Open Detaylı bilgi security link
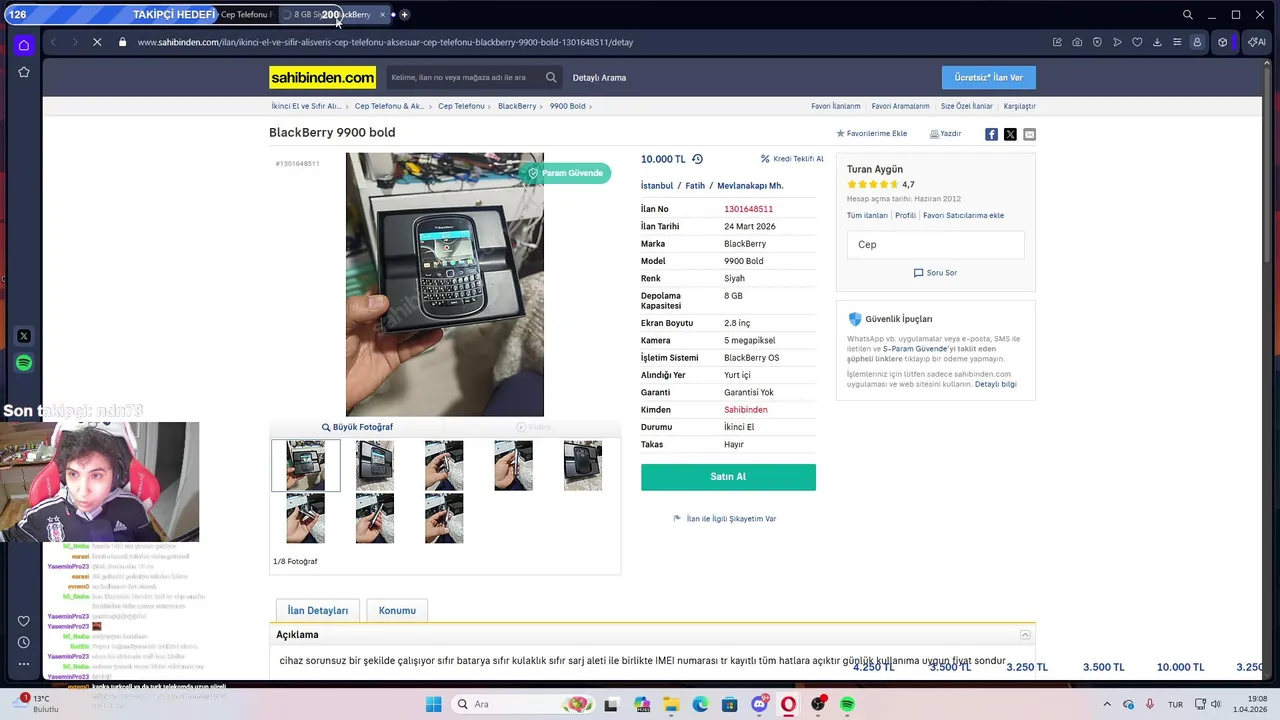Image resolution: width=1280 pixels, height=720 pixels. pos(996,384)
